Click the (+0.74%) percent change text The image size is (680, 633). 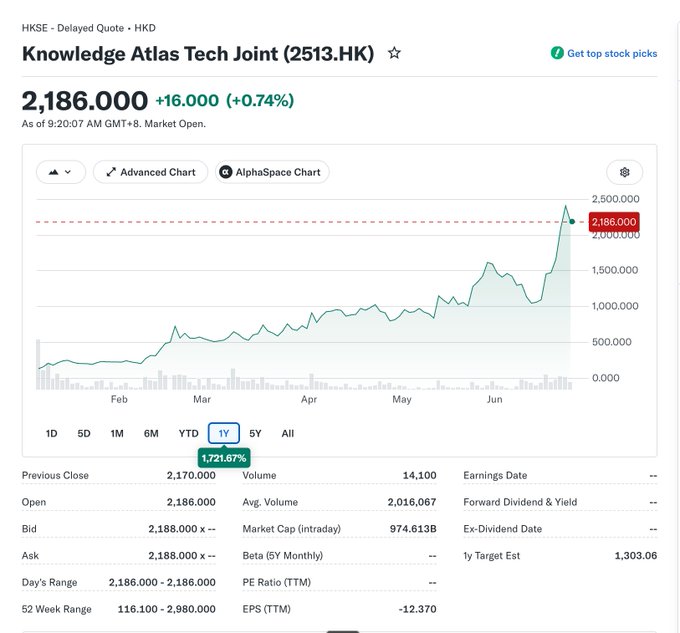[260, 101]
